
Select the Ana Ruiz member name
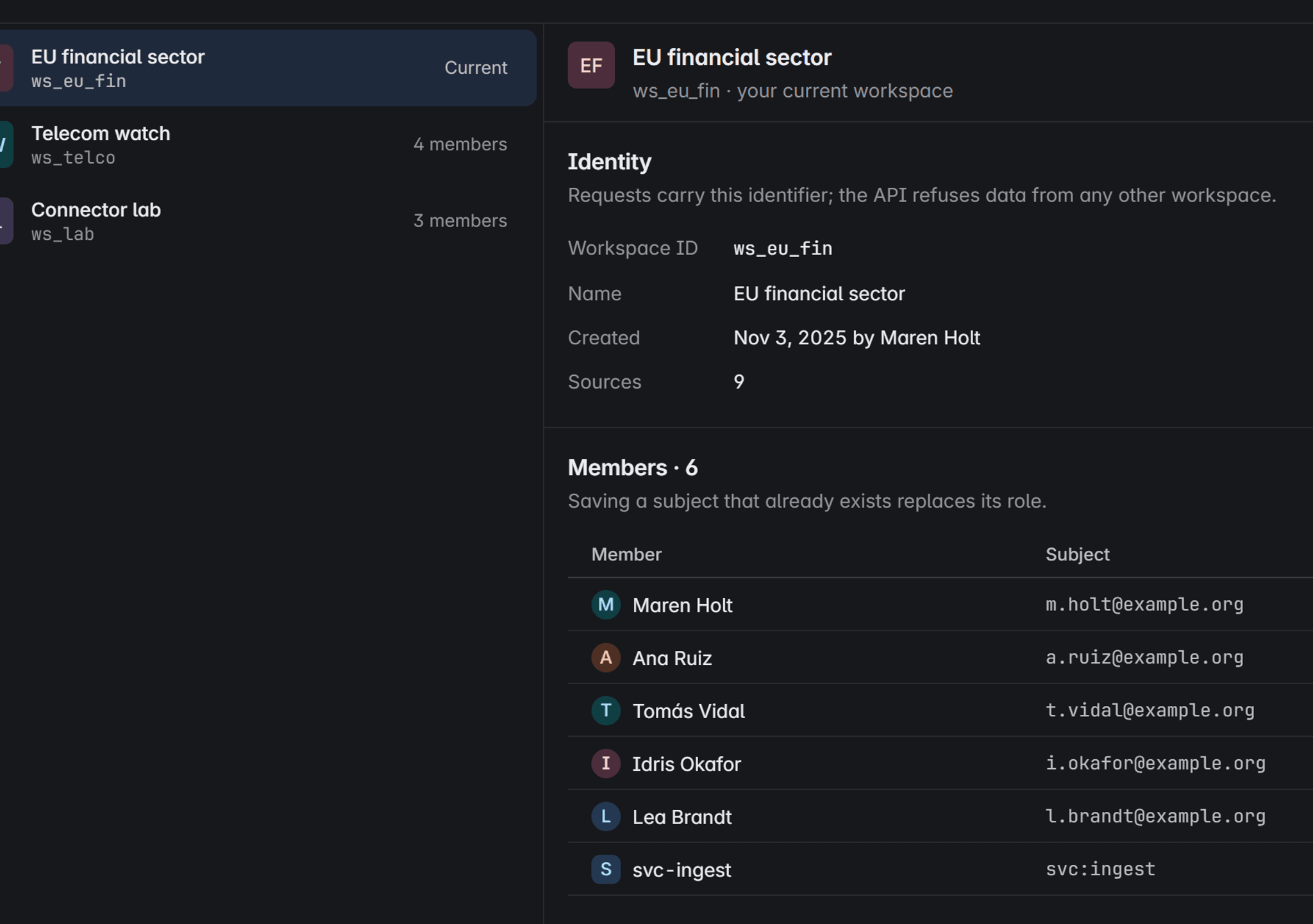672,659
